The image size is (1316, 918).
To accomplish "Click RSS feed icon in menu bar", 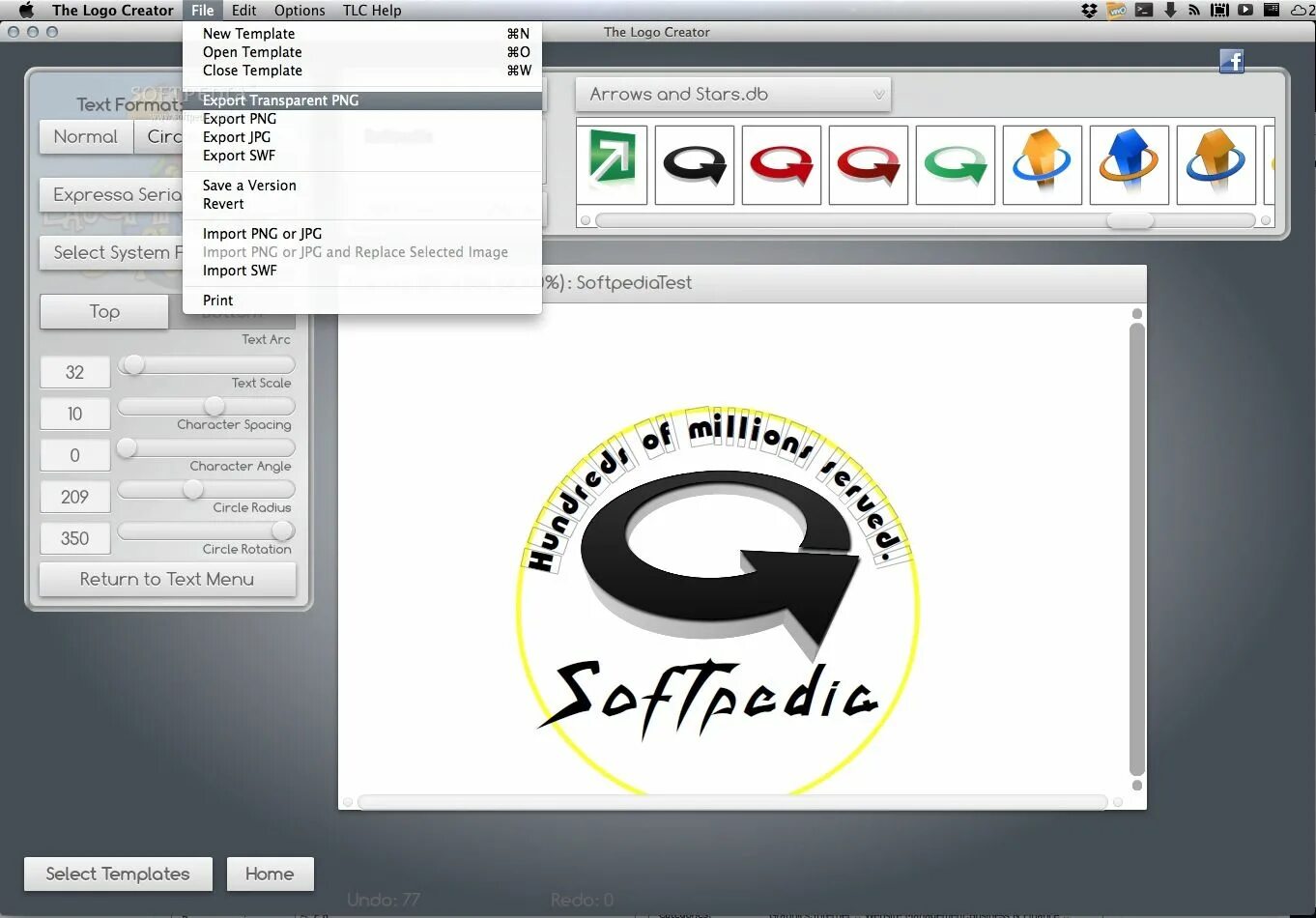I will [x=1194, y=10].
